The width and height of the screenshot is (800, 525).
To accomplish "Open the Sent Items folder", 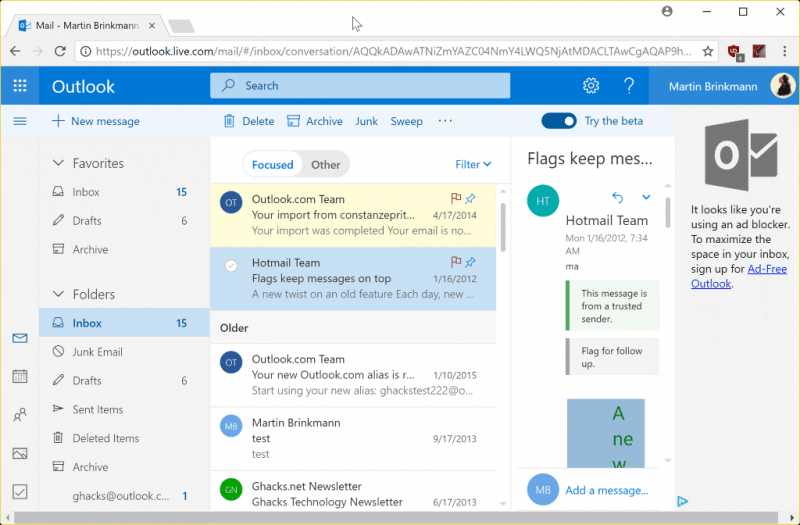I will click(x=124, y=409).
